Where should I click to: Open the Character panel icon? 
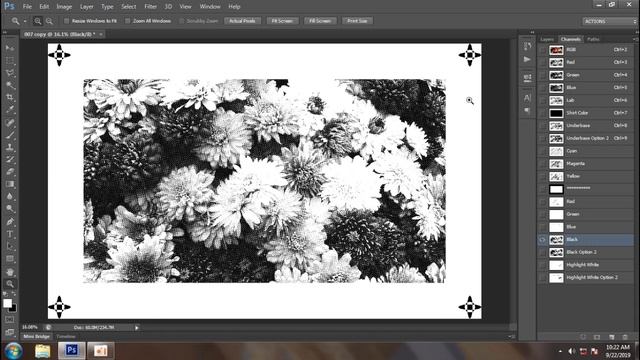pos(527,98)
